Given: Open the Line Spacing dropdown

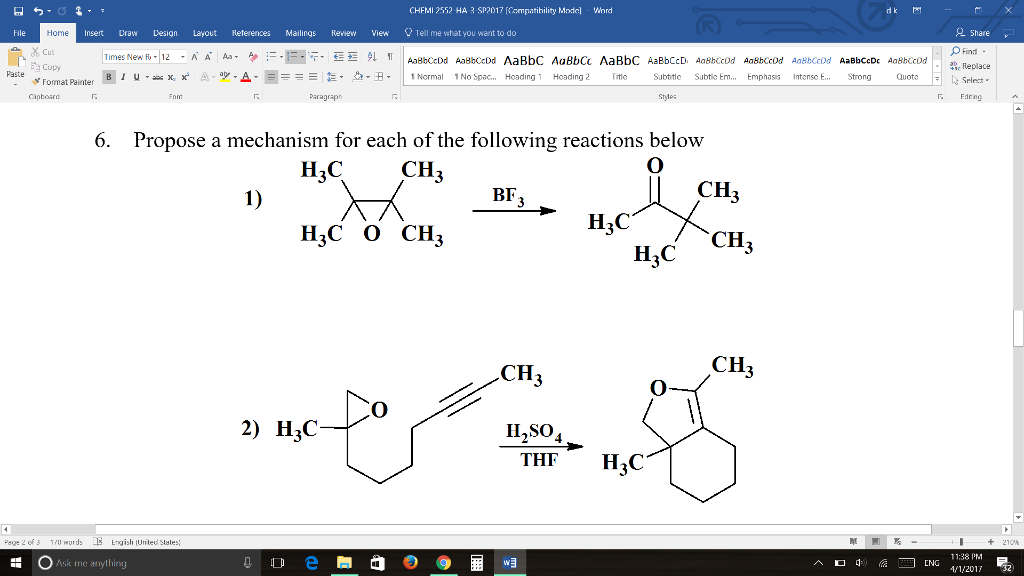Looking at the screenshot, I should [x=334, y=77].
